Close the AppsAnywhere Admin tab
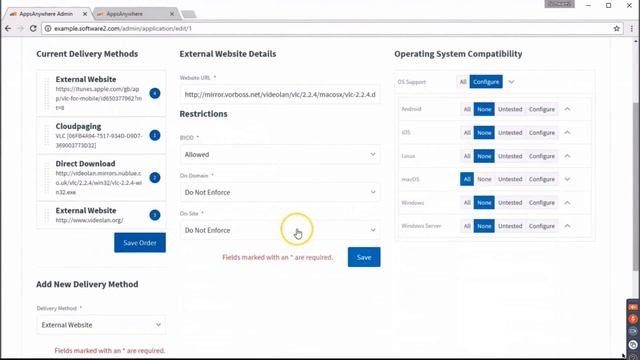Image resolution: width=640 pixels, height=360 pixels. click(x=85, y=14)
